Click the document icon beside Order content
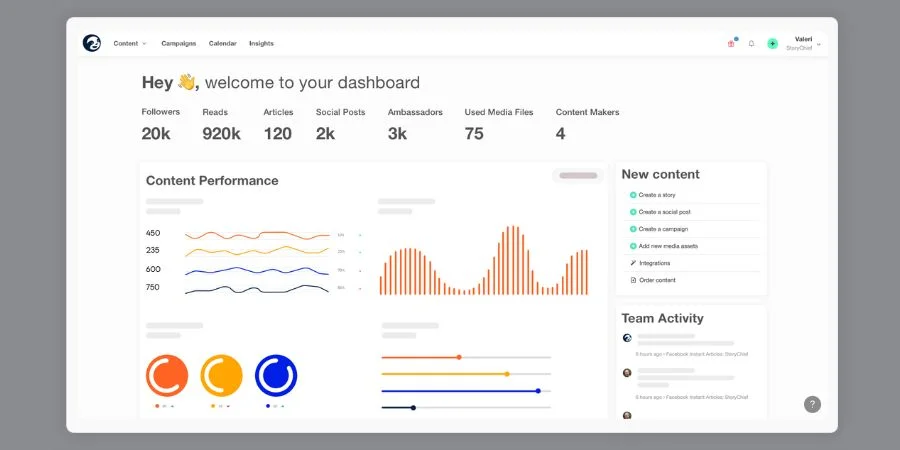This screenshot has height=450, width=900. click(633, 280)
